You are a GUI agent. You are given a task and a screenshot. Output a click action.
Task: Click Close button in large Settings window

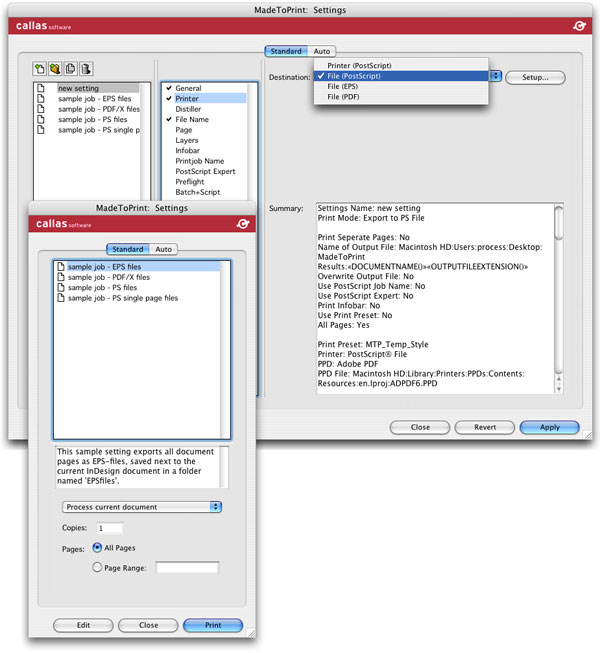[420, 427]
